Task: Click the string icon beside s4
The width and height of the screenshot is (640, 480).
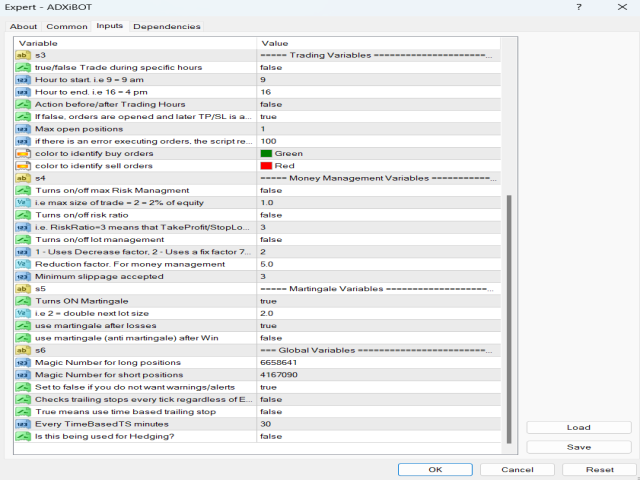Action: pos(23,178)
